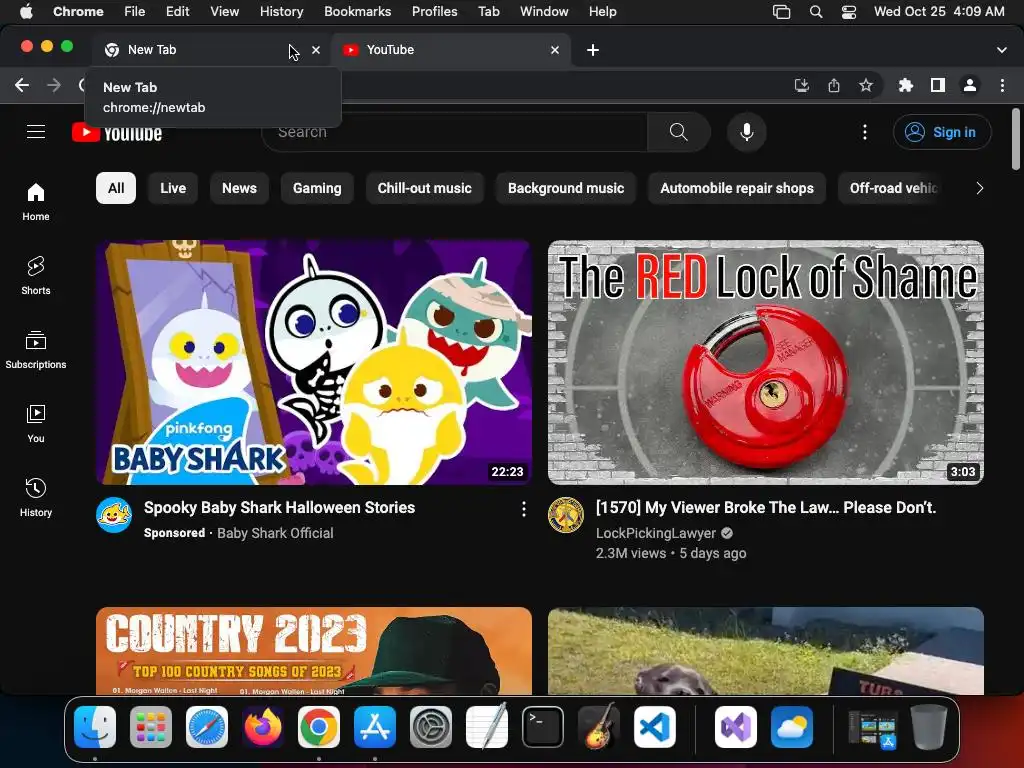Open Home in the sidebar
Screen dimensions: 1024x768
pos(36,202)
